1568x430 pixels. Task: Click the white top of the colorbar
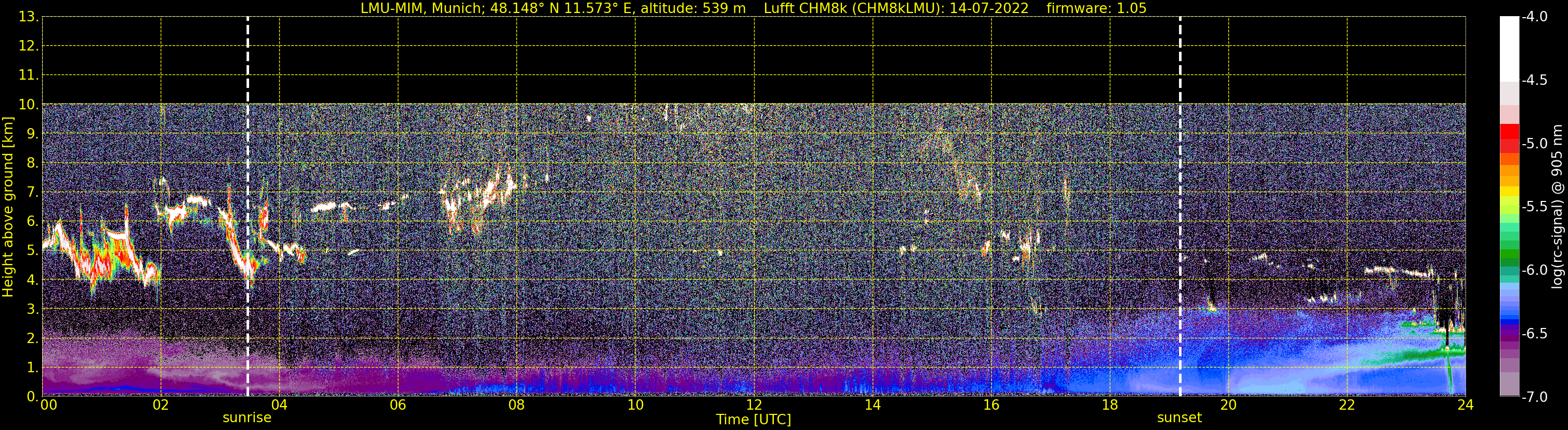point(1509,49)
